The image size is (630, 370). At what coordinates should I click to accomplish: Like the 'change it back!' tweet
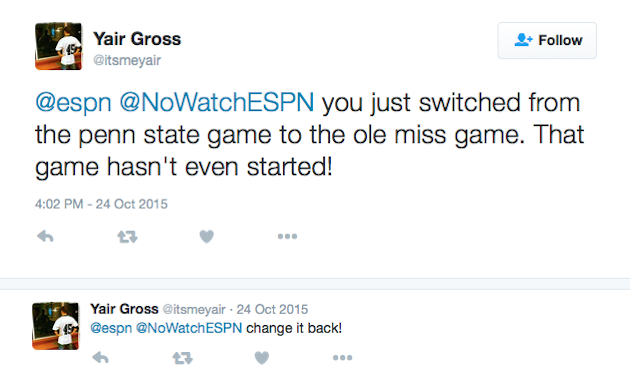(x=262, y=357)
